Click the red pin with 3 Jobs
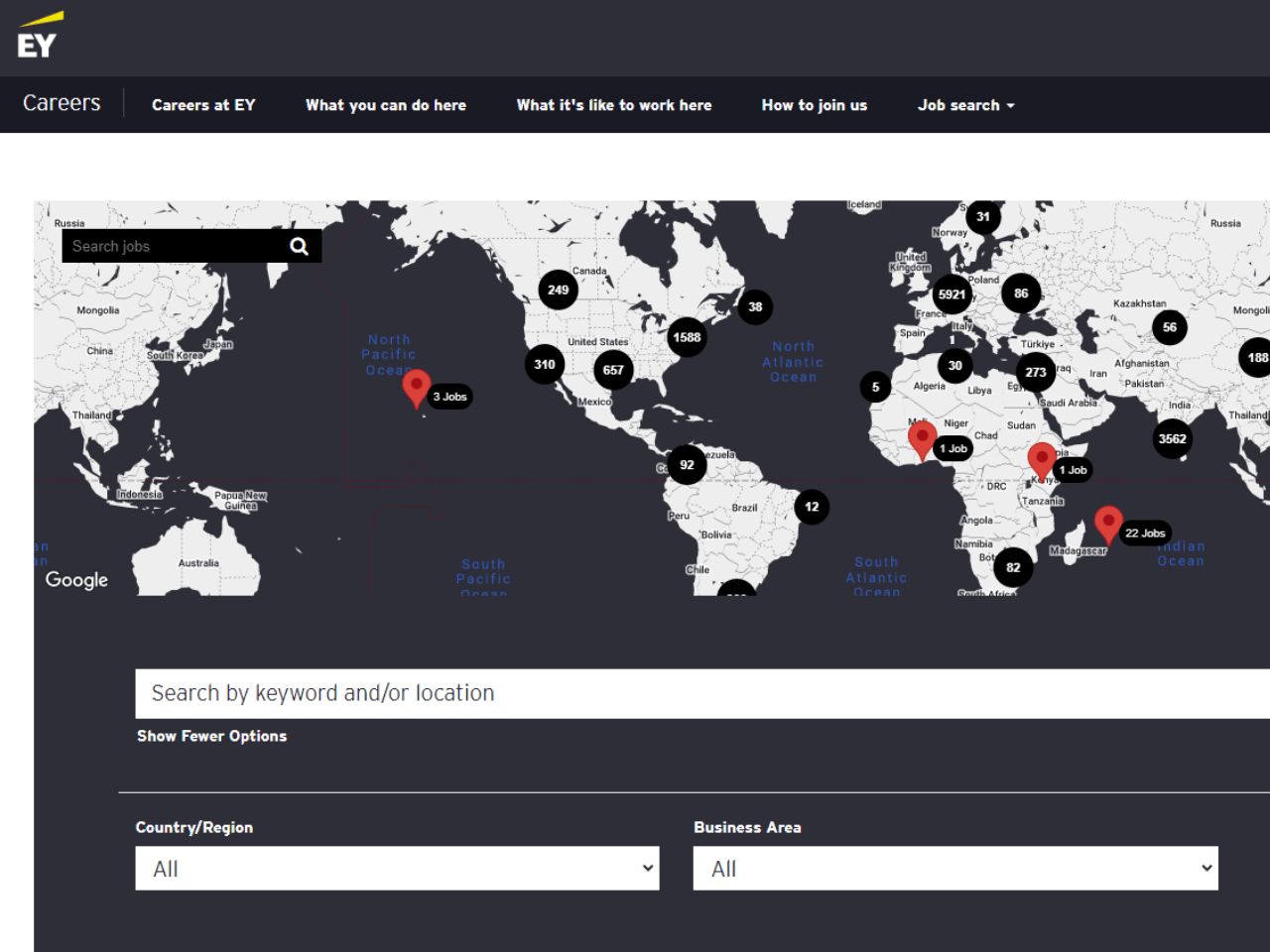The height and width of the screenshot is (952, 1270). 417,388
